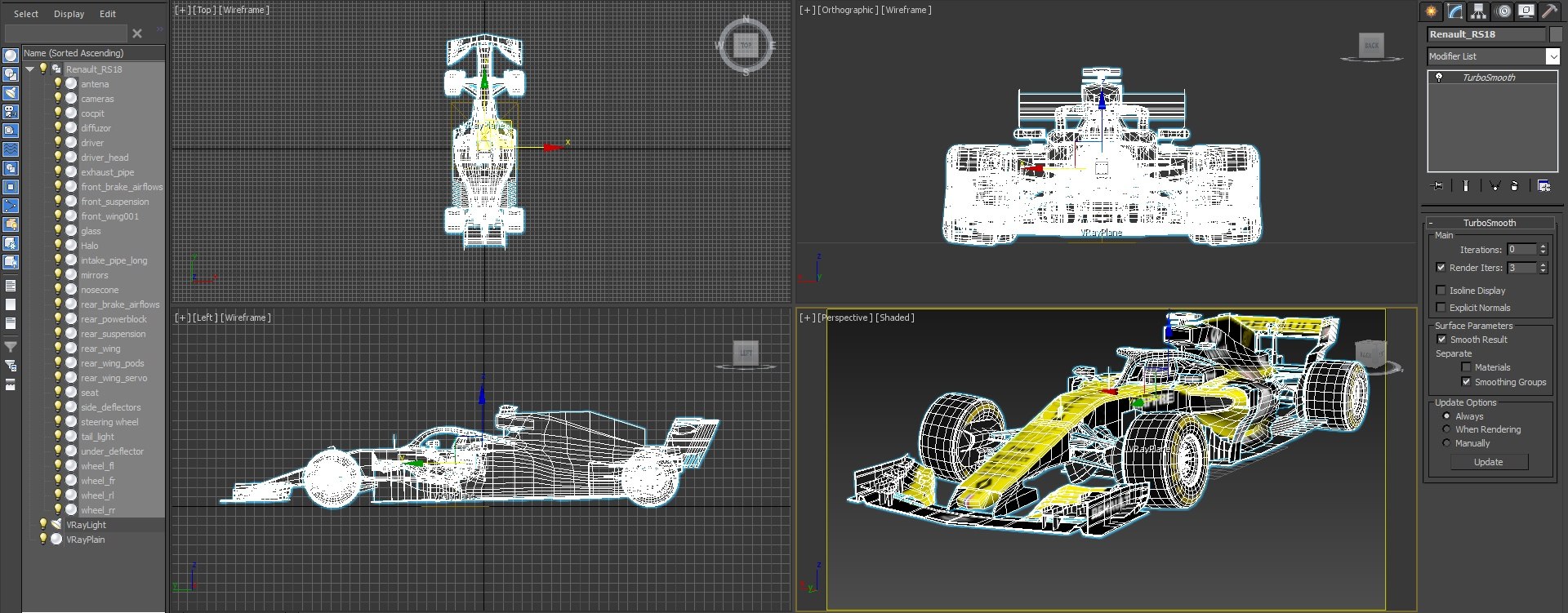Toggle Display Cameras filter in Scene Explorer

tap(11, 112)
